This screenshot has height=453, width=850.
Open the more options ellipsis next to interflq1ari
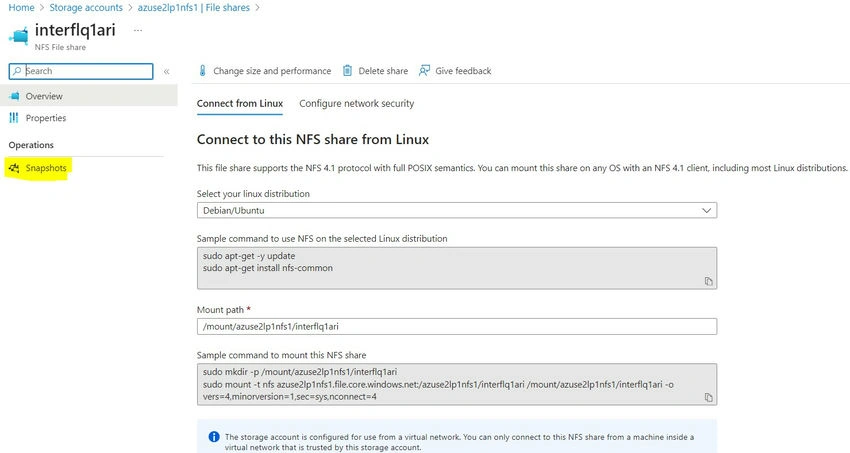(x=138, y=30)
